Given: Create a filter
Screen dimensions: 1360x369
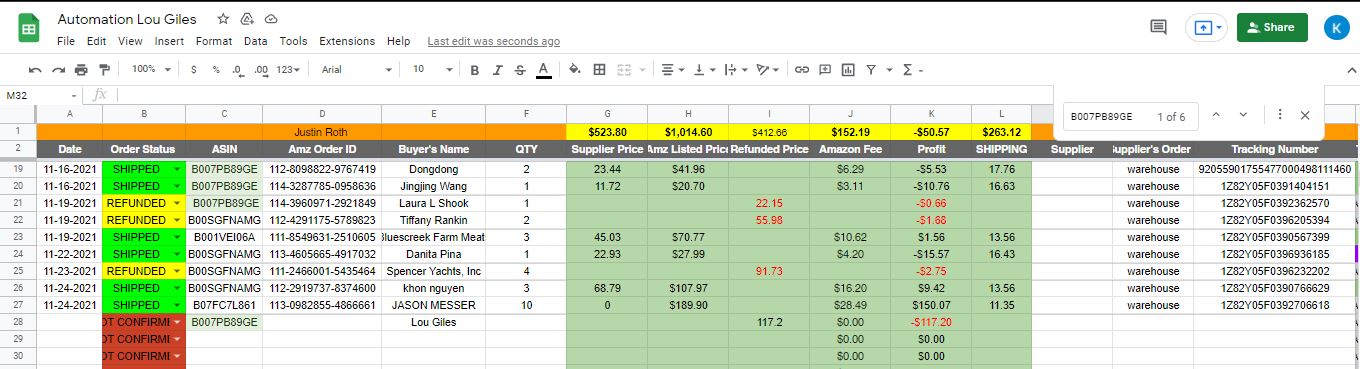Looking at the screenshot, I should [871, 70].
